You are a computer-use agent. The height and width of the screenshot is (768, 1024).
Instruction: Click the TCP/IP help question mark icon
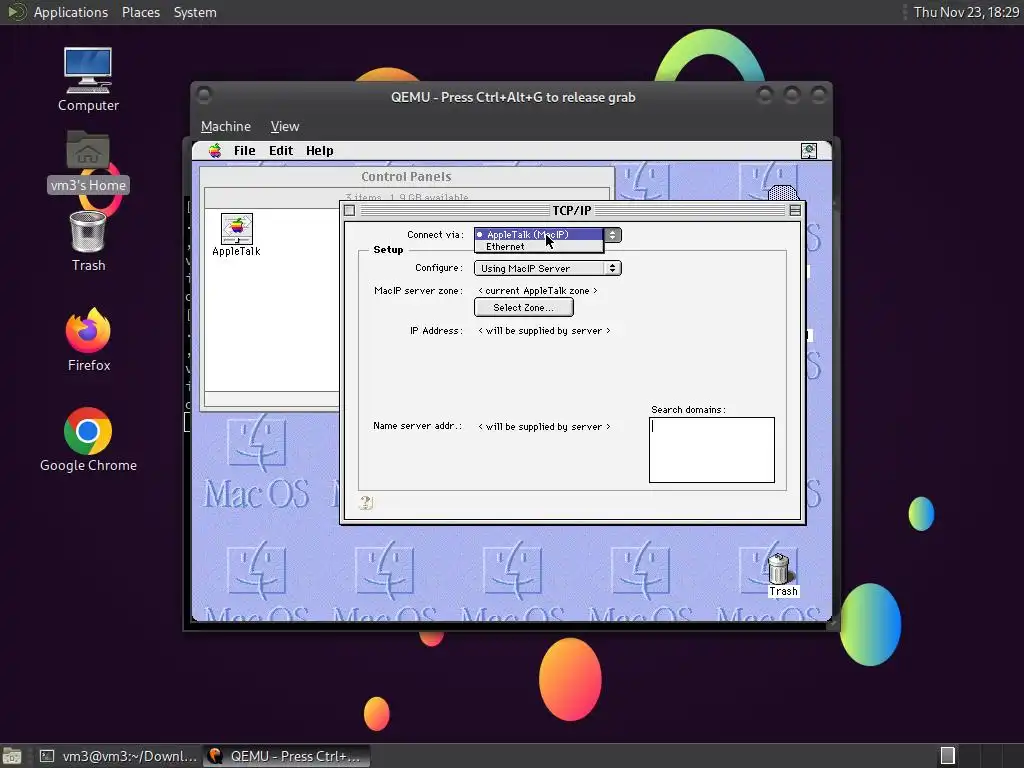[366, 502]
